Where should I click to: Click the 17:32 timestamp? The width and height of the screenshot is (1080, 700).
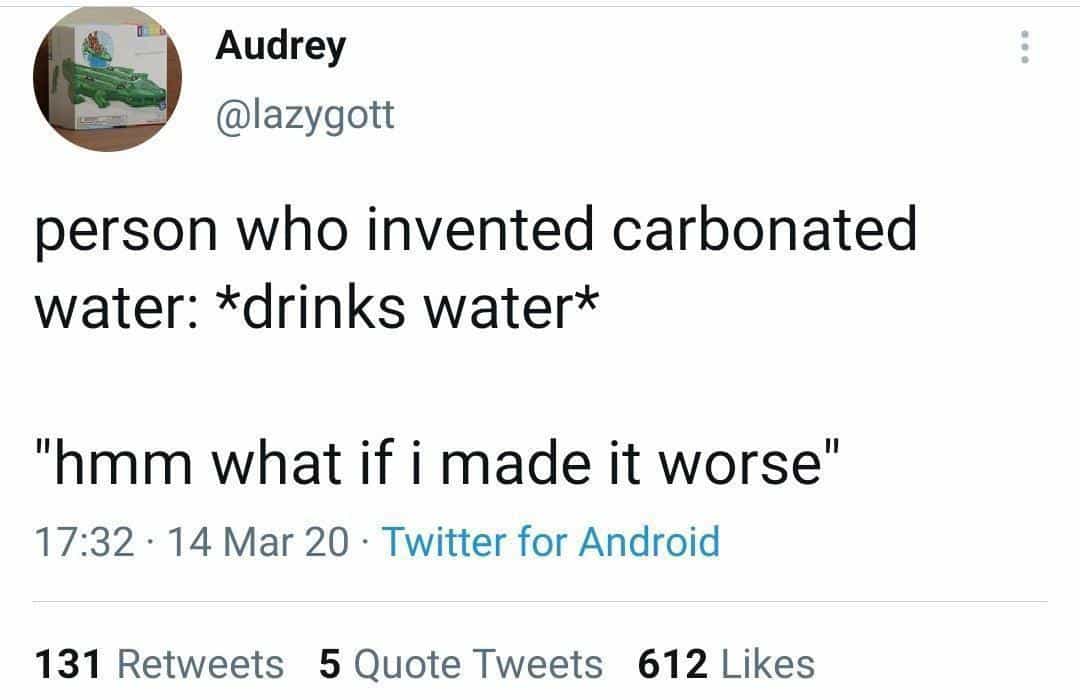[x=84, y=542]
